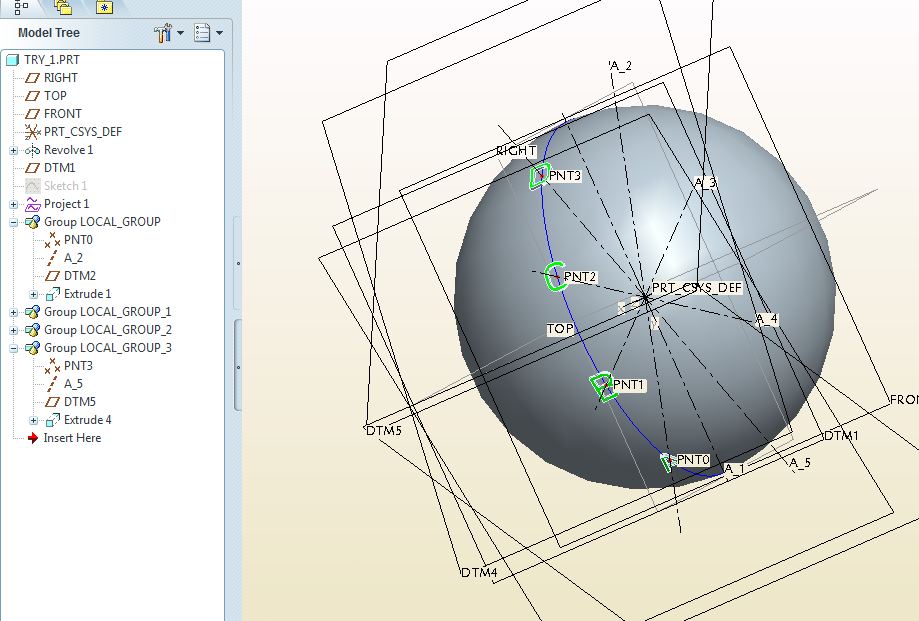Viewport: 919px width, 621px height.
Task: Select the Group LOCAL_GROUP_1 icon
Action: click(x=32, y=312)
